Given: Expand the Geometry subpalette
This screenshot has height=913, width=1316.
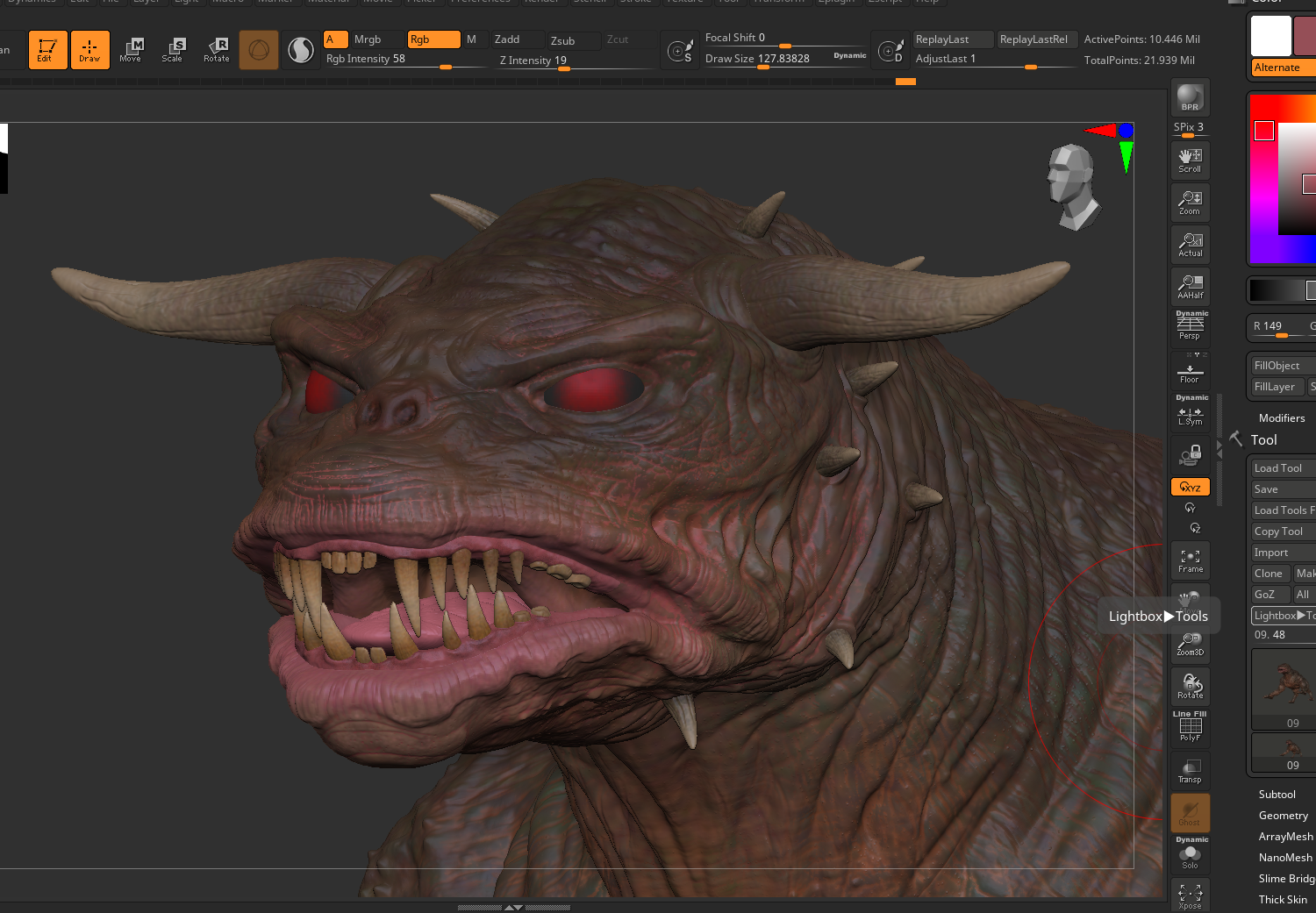Looking at the screenshot, I should [x=1283, y=816].
